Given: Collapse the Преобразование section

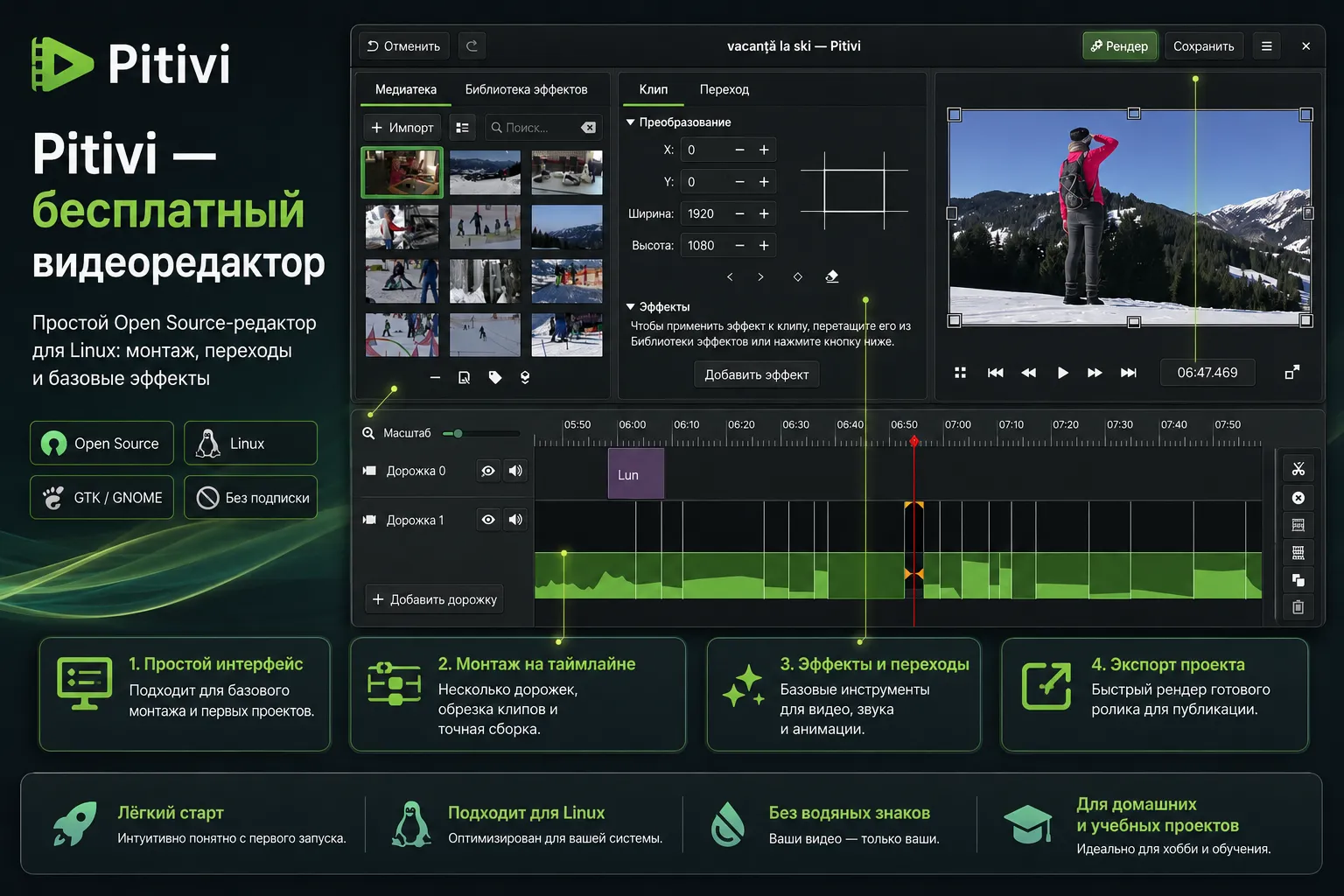Looking at the screenshot, I should pos(630,122).
